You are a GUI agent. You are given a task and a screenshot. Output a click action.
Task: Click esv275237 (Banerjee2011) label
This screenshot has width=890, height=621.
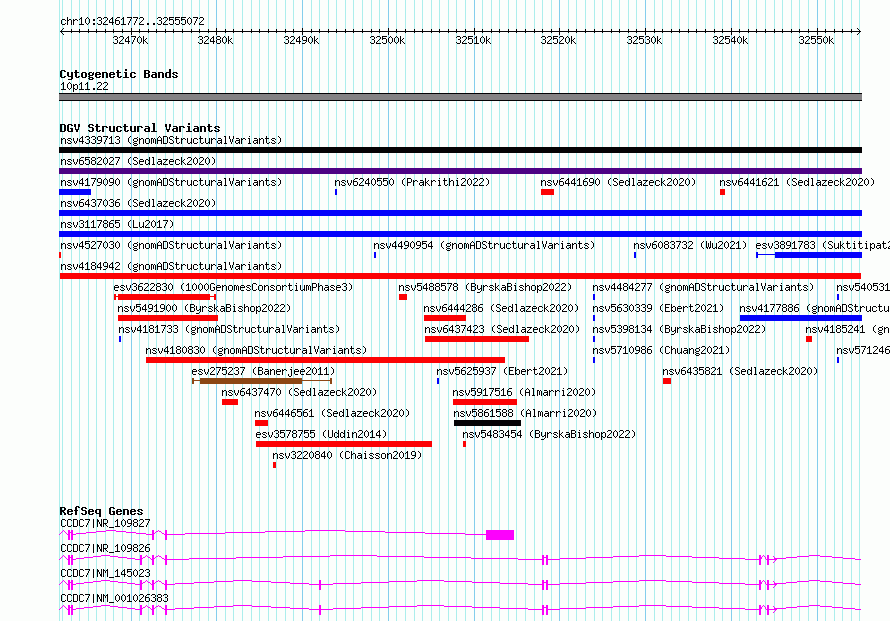(263, 371)
